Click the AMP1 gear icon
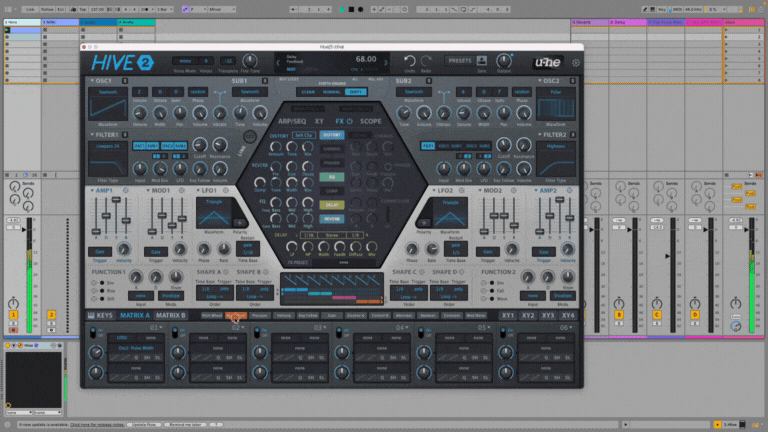The width and height of the screenshot is (768, 432). point(126,190)
